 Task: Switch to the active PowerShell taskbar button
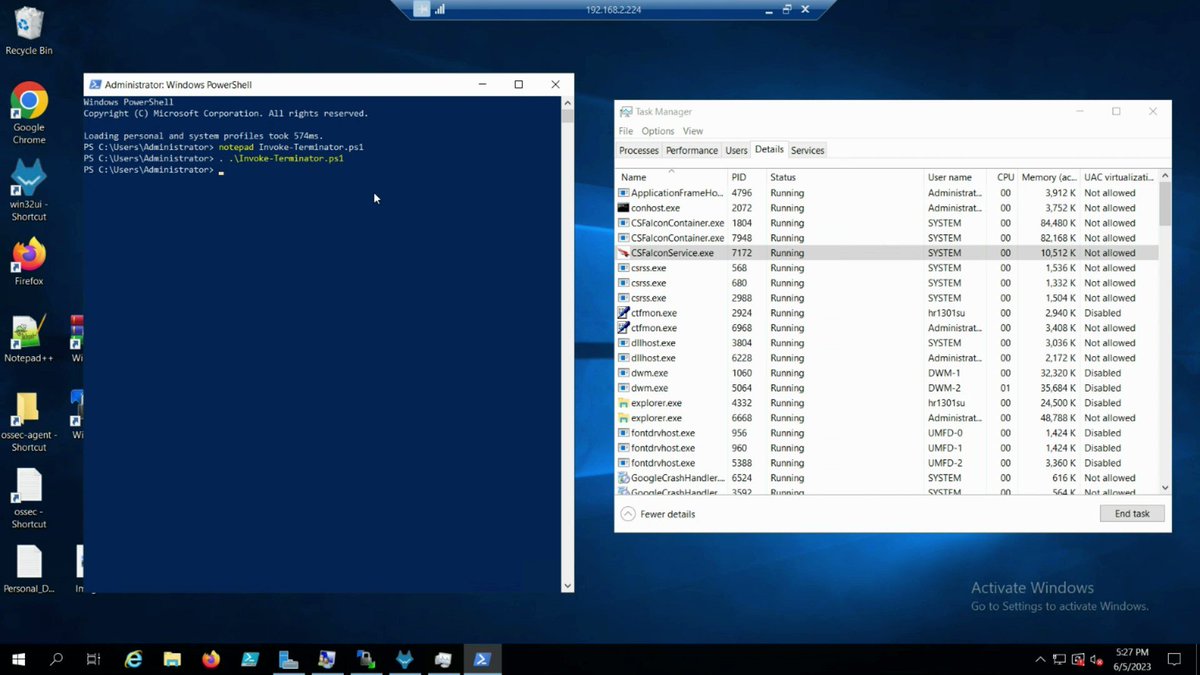[481, 659]
